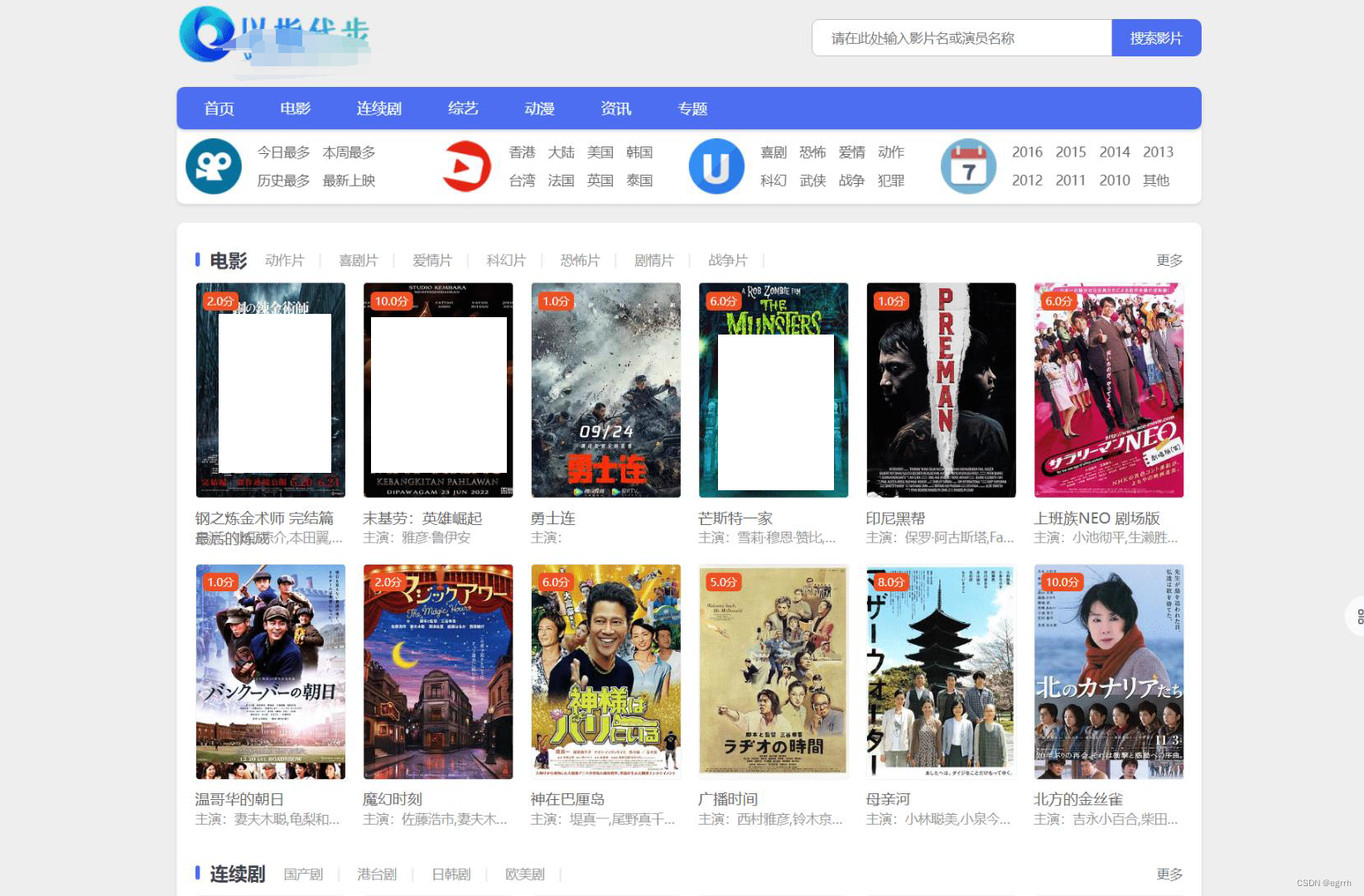The width and height of the screenshot is (1364, 896).
Task: Select 日韩剧 series category tab
Action: pos(451,874)
